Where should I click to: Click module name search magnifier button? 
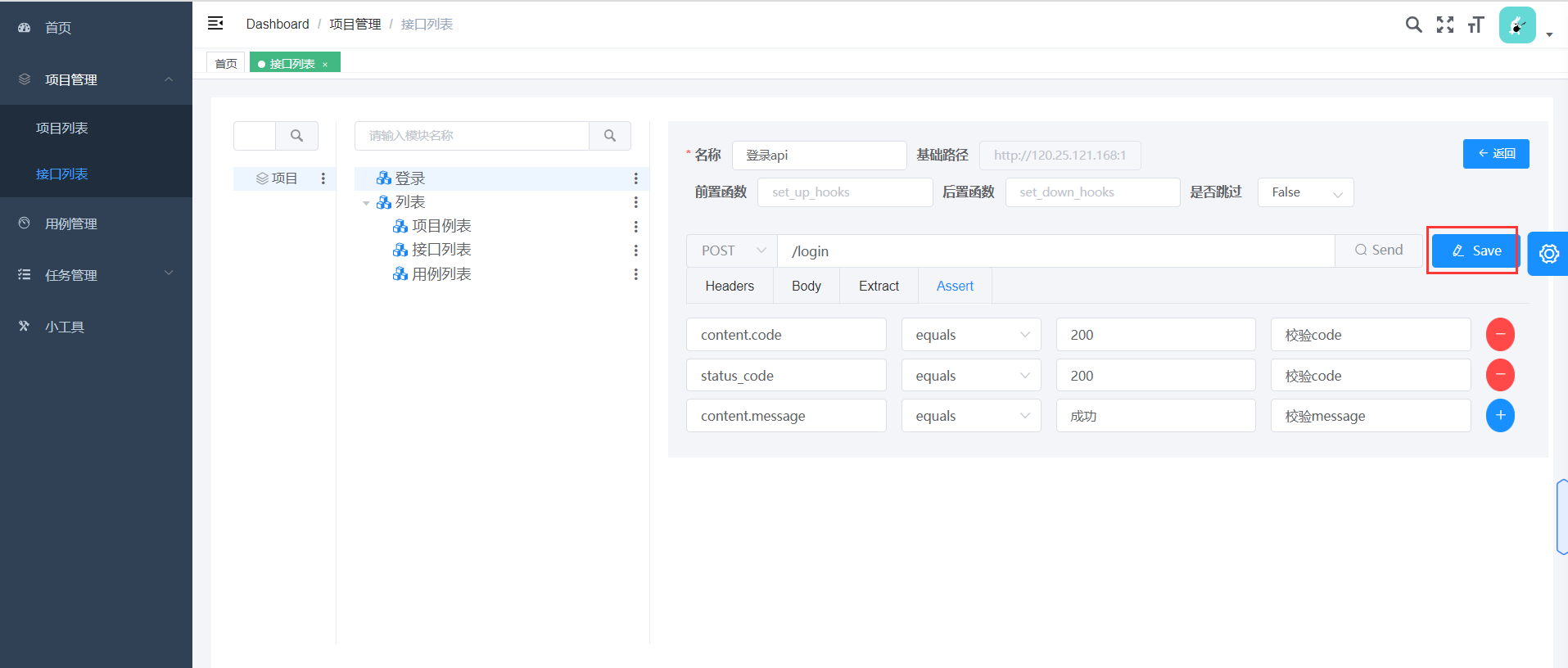[610, 136]
